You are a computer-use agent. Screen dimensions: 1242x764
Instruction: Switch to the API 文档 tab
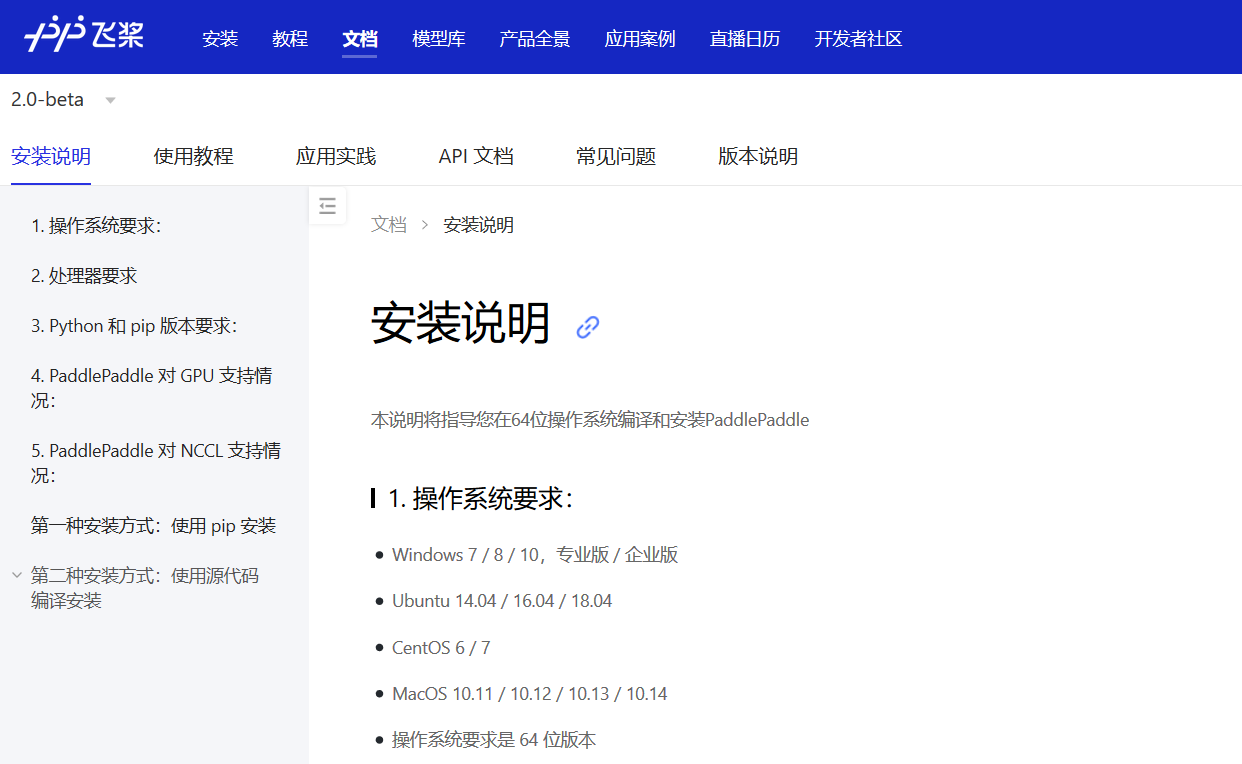(476, 156)
